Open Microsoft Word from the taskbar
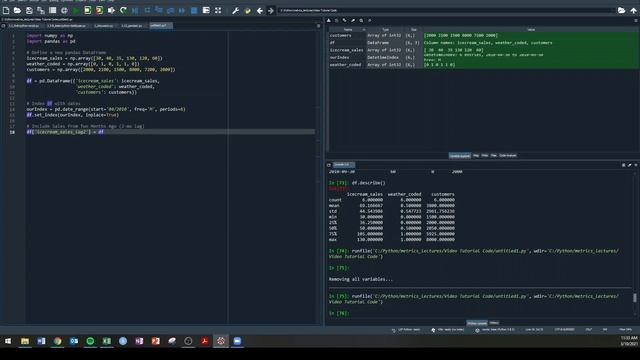This screenshot has height=360, width=640. pos(41,341)
